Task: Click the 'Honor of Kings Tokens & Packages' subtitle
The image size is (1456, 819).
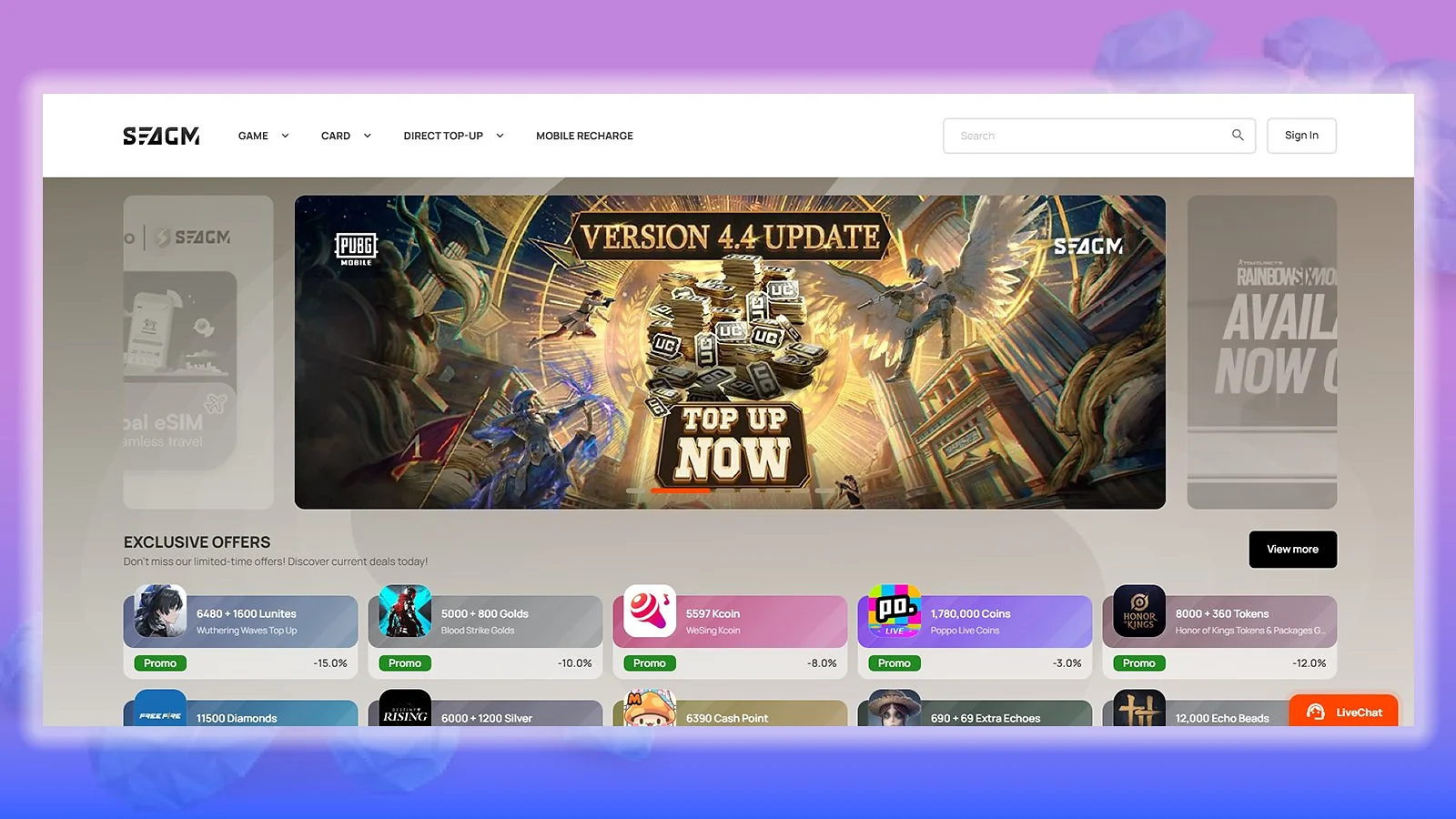Action: pos(1250,631)
